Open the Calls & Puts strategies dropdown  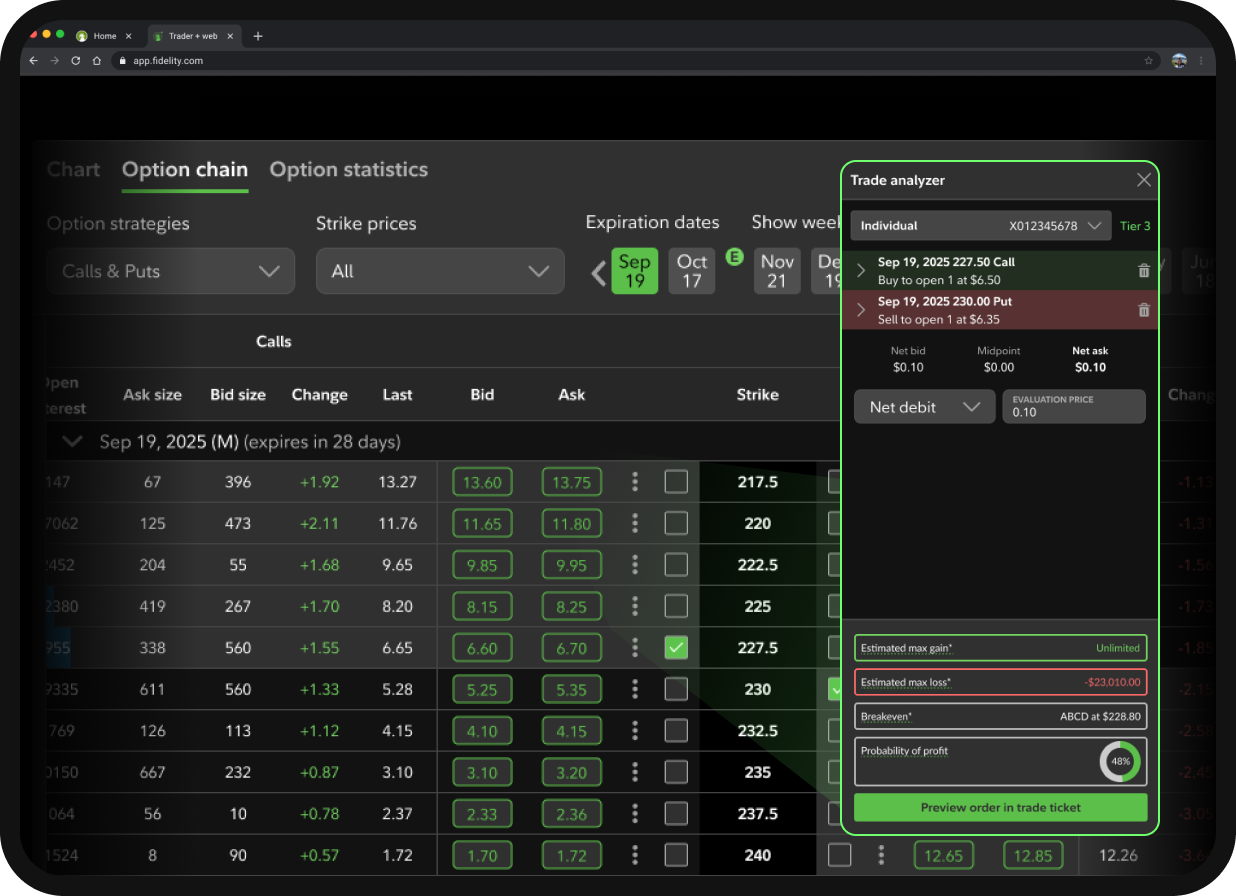[x=171, y=271]
